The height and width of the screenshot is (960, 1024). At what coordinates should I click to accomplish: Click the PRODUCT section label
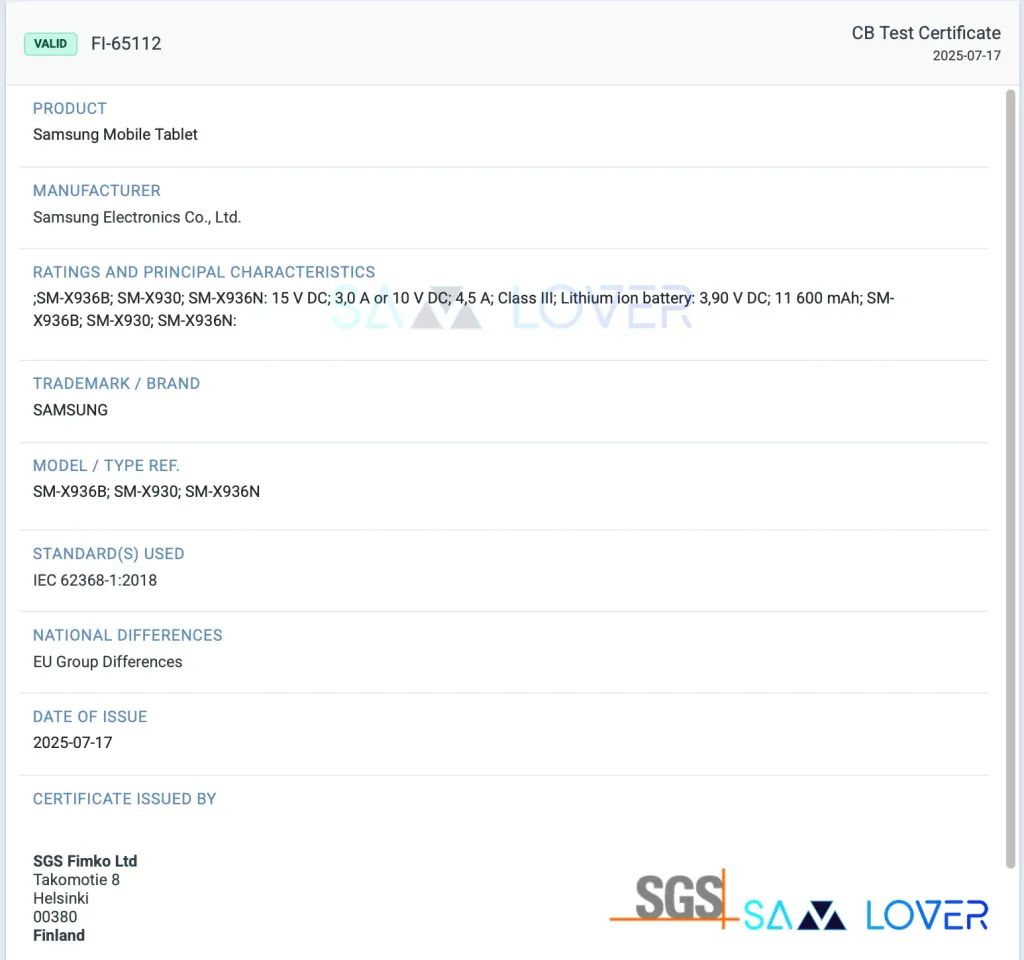(x=69, y=108)
